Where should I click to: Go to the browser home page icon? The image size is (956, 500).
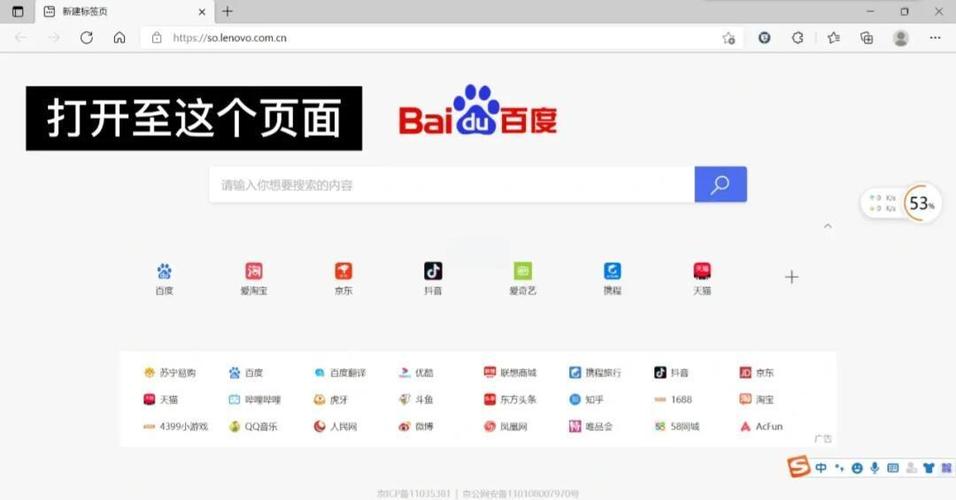(x=119, y=38)
